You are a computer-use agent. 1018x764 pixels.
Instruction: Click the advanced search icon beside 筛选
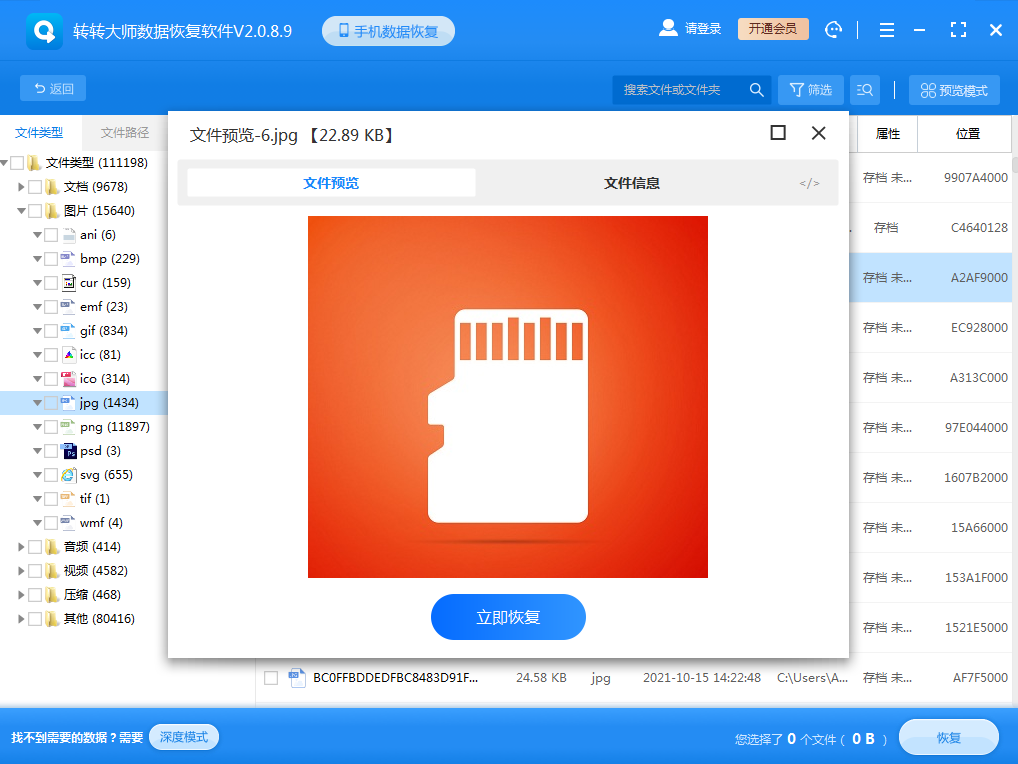click(864, 89)
